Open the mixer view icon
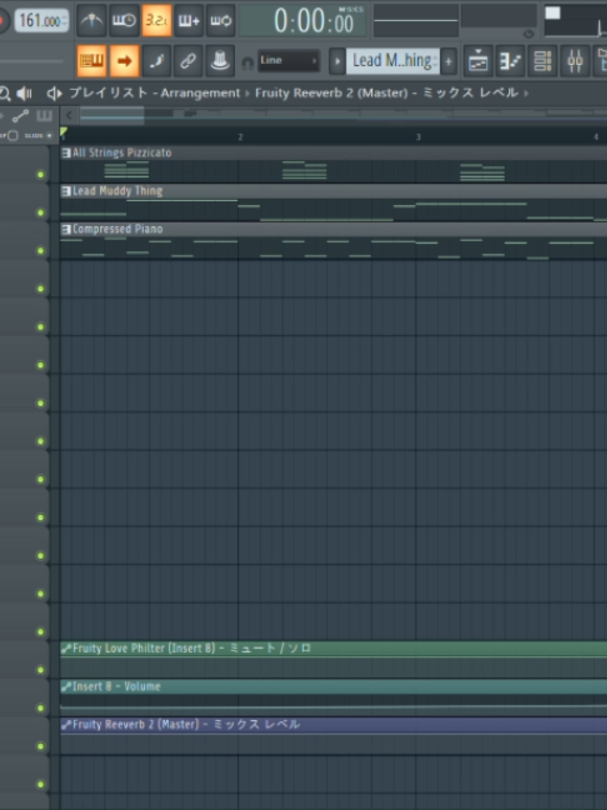Image resolution: width=607 pixels, height=810 pixels. pos(574,61)
